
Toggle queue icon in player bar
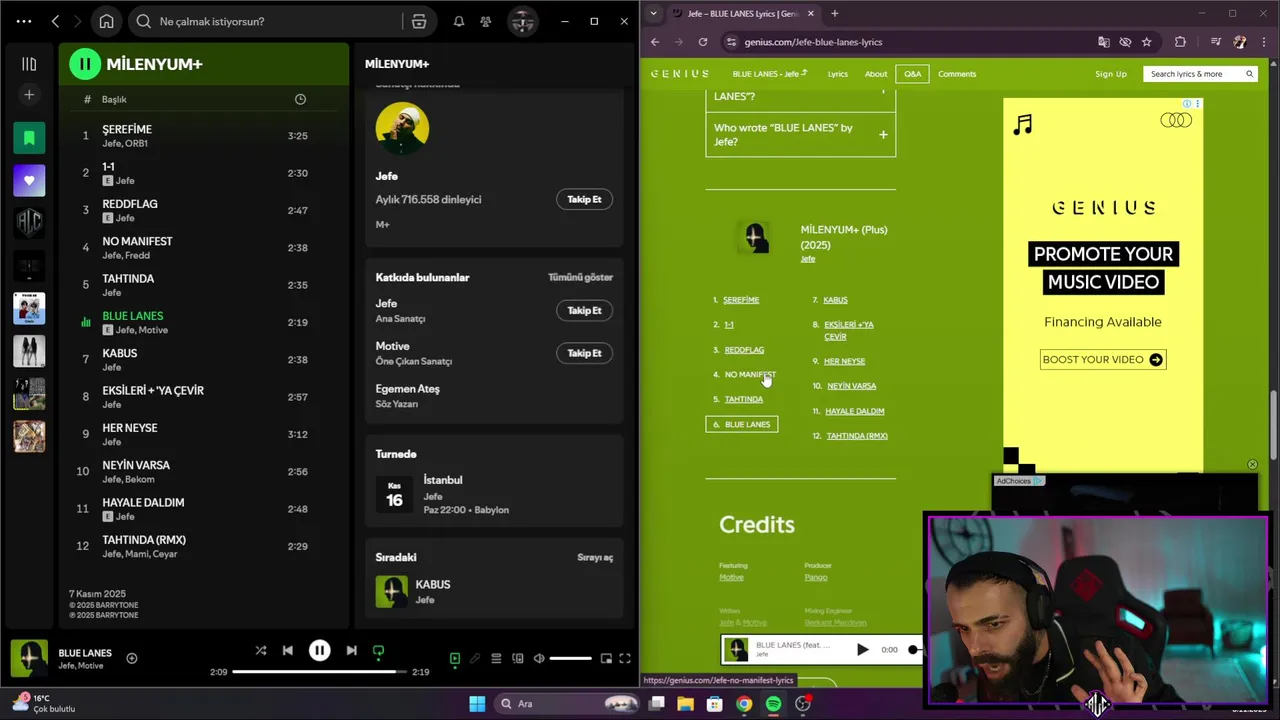[x=496, y=658]
